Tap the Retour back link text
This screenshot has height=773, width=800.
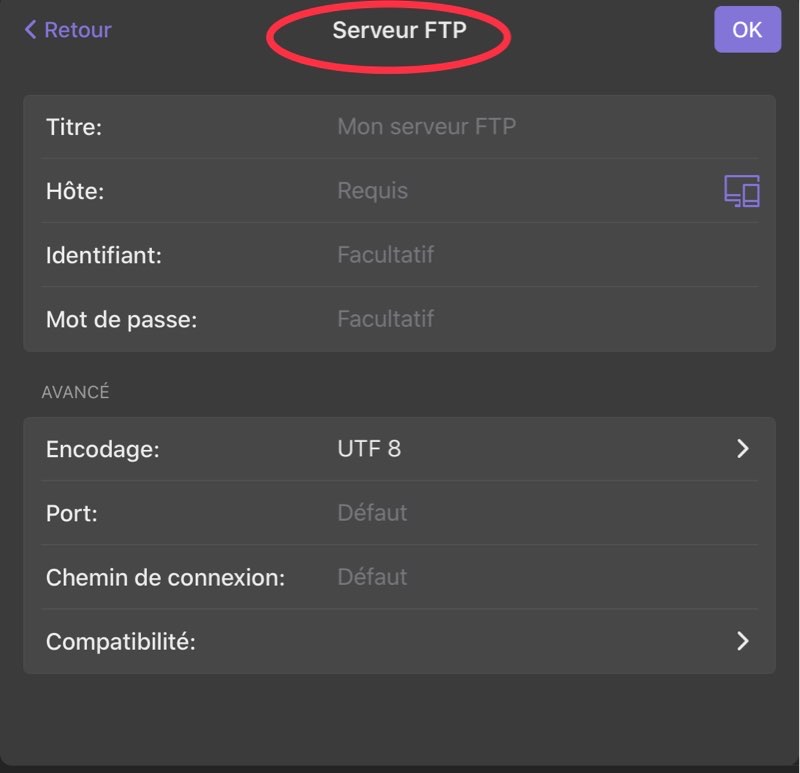(x=78, y=30)
